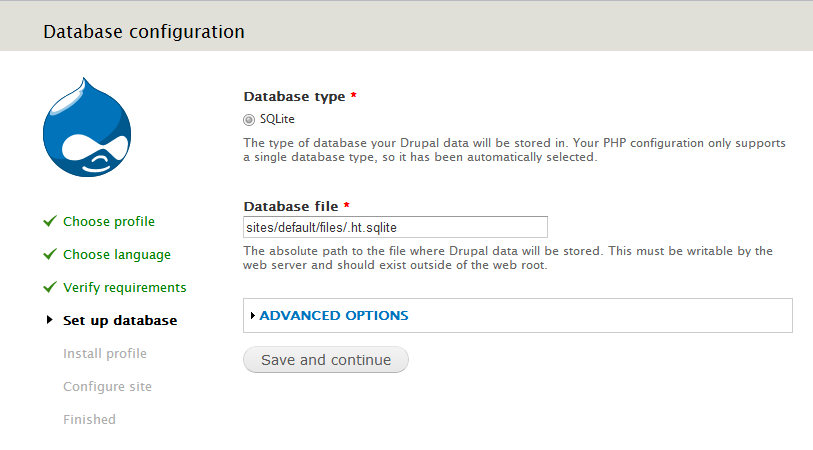Screen dimensions: 813x450
Task: Expand Advanced Options using the triangle arrow
Action: pyautogui.click(x=253, y=316)
